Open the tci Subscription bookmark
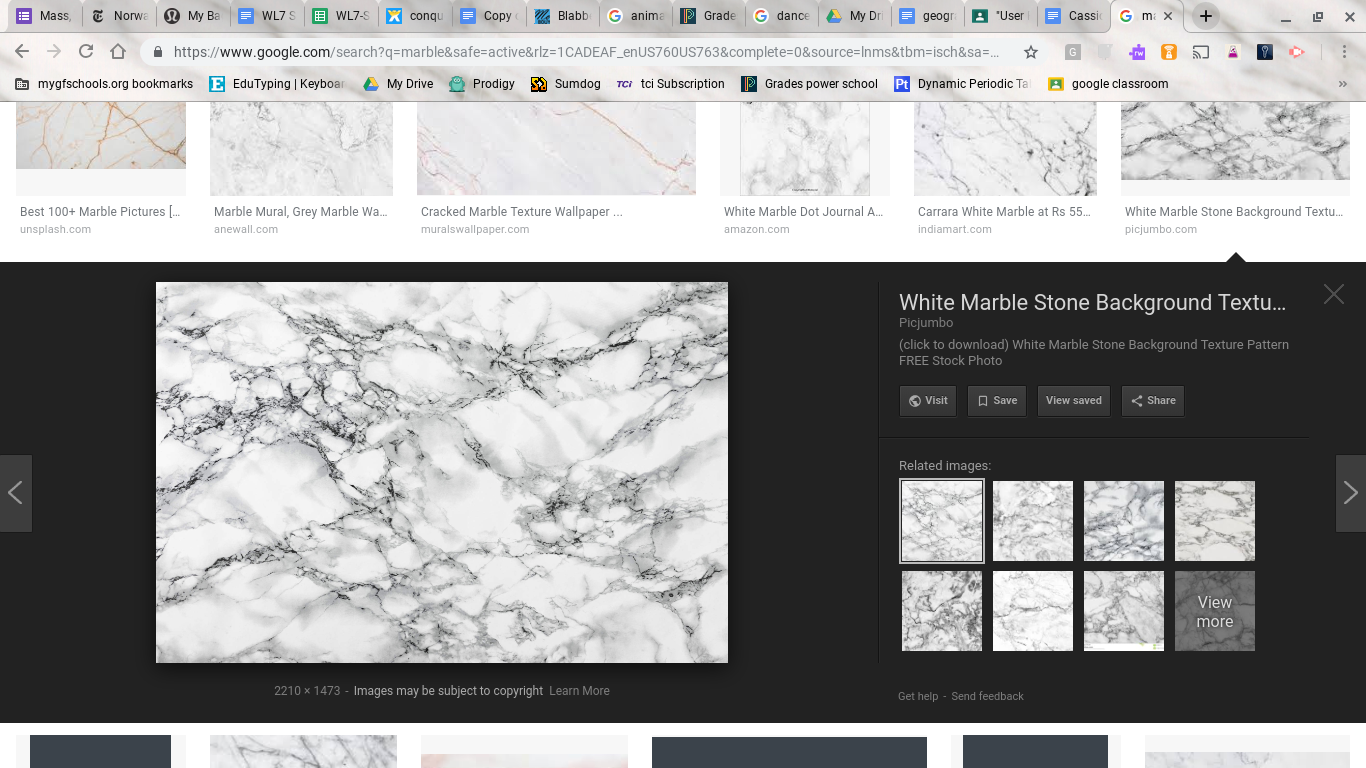 [670, 84]
